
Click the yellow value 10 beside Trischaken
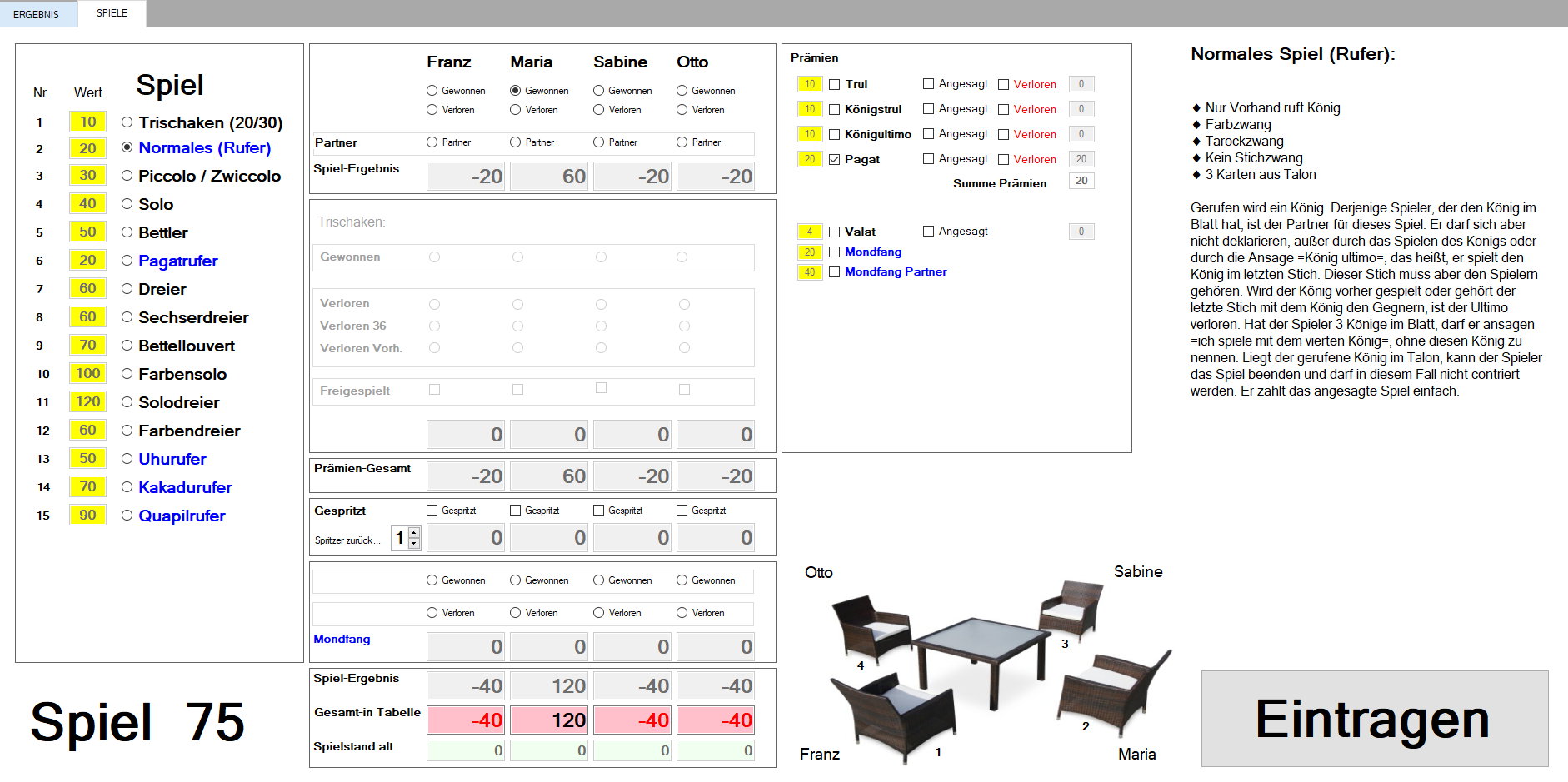tap(87, 122)
